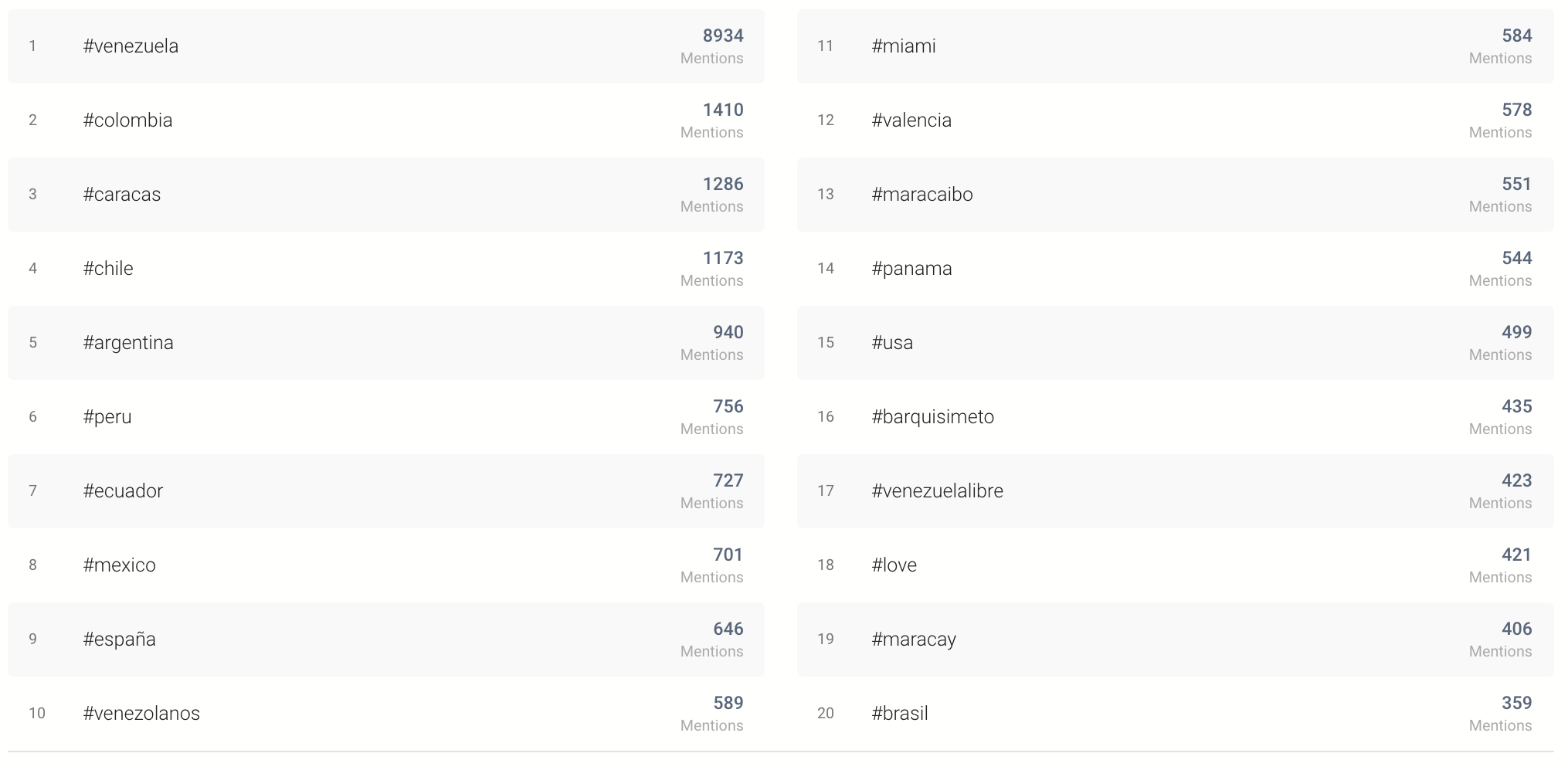This screenshot has height=760, width=1568.
Task: Open the #maracaibo hashtag
Action: pyautogui.click(x=922, y=195)
